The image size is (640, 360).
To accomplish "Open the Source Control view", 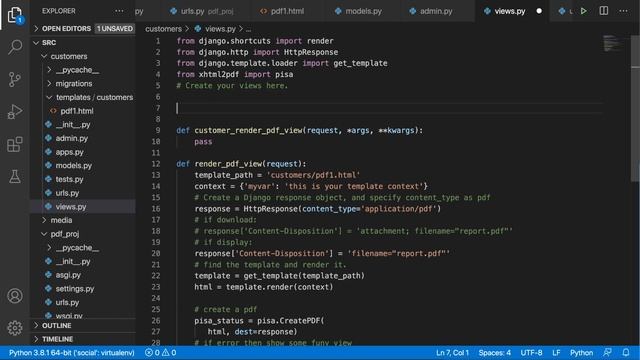I will pyautogui.click(x=15, y=79).
